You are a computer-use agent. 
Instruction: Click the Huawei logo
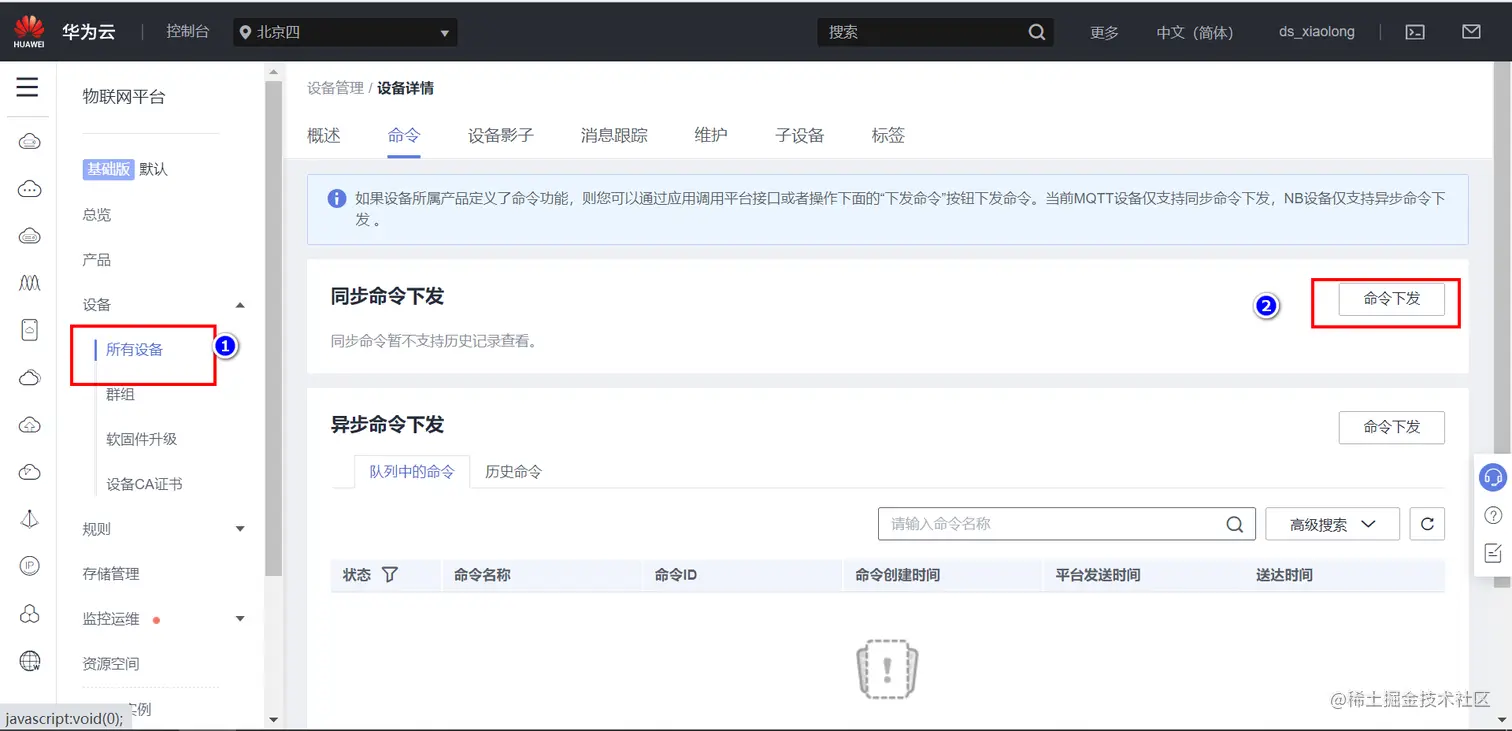point(29,31)
